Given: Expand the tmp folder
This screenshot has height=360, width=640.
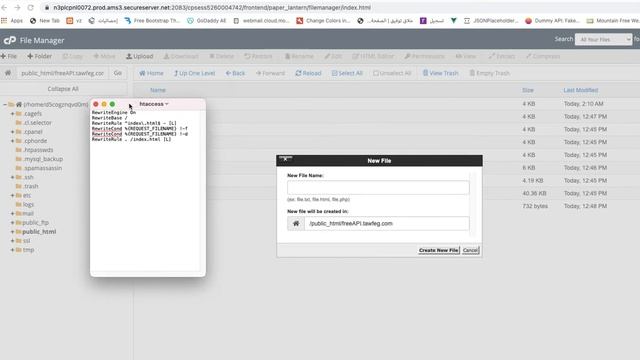Looking at the screenshot, I should [x=12, y=250].
